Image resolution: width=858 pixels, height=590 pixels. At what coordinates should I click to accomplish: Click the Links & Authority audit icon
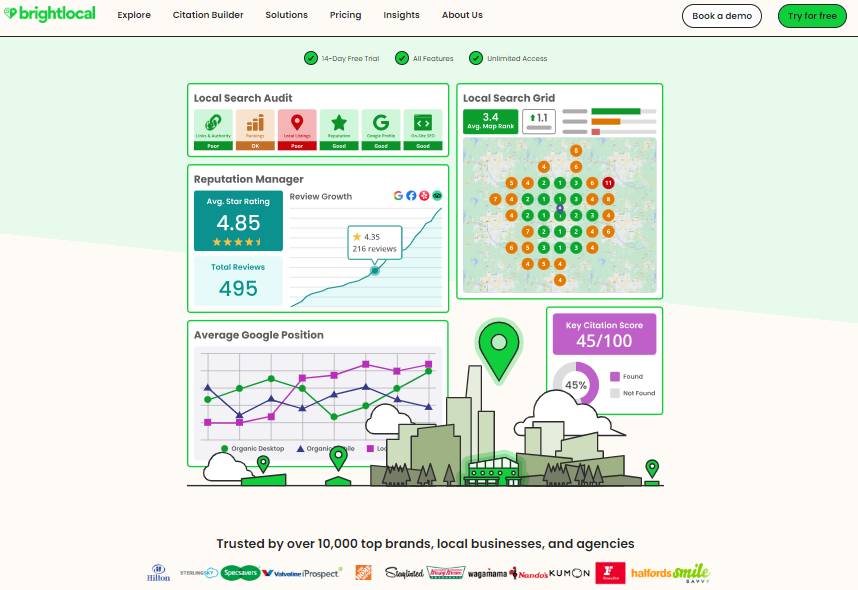coord(213,122)
